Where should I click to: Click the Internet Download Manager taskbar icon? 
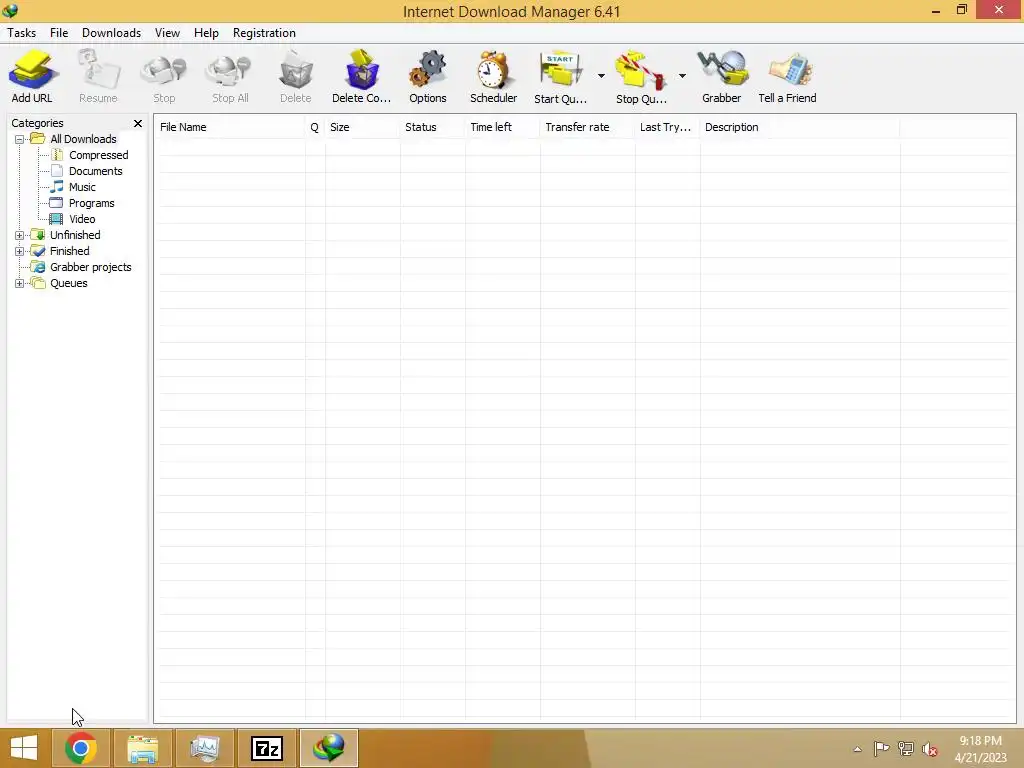click(328, 748)
